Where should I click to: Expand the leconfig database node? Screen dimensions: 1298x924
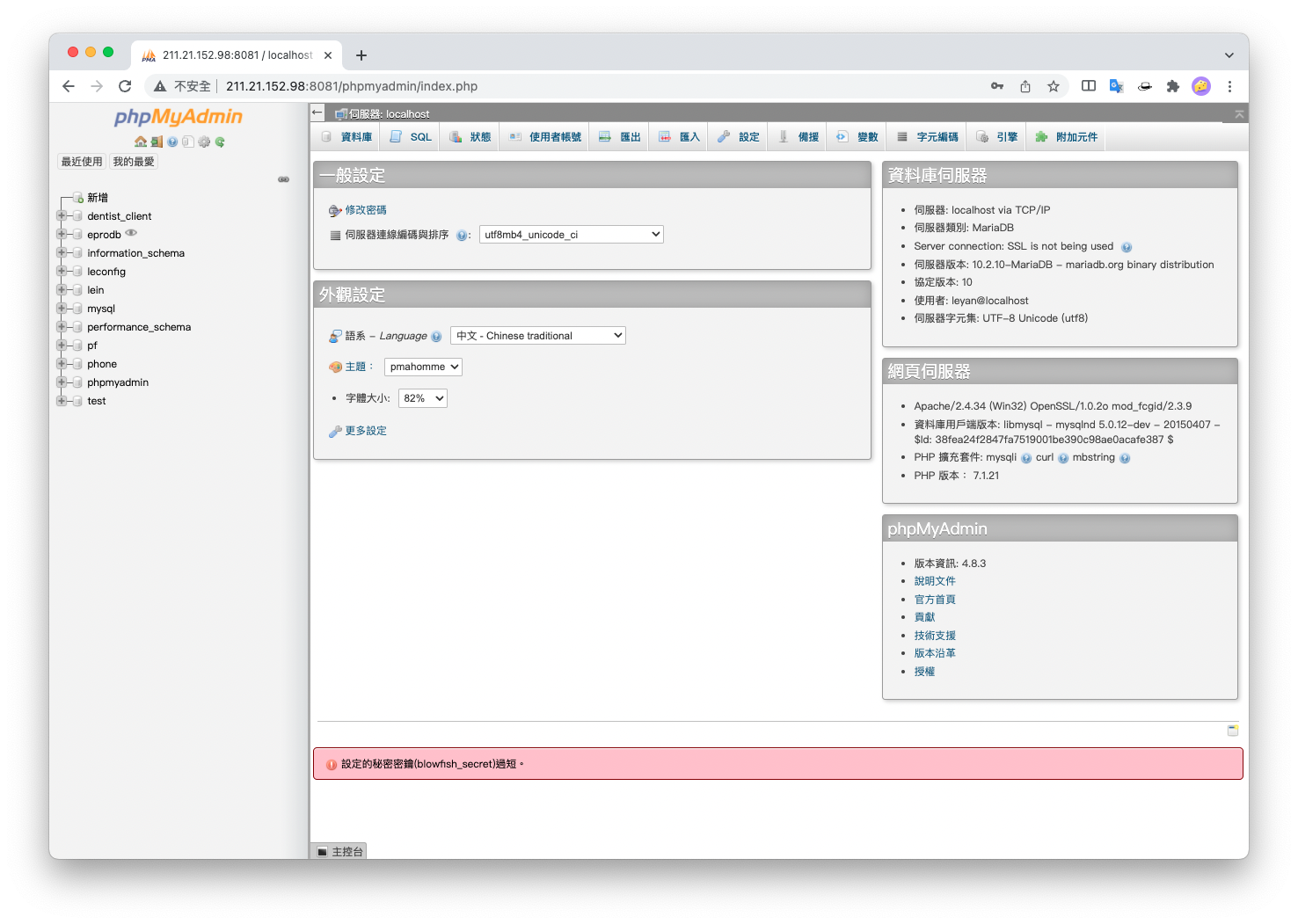pyautogui.click(x=62, y=271)
